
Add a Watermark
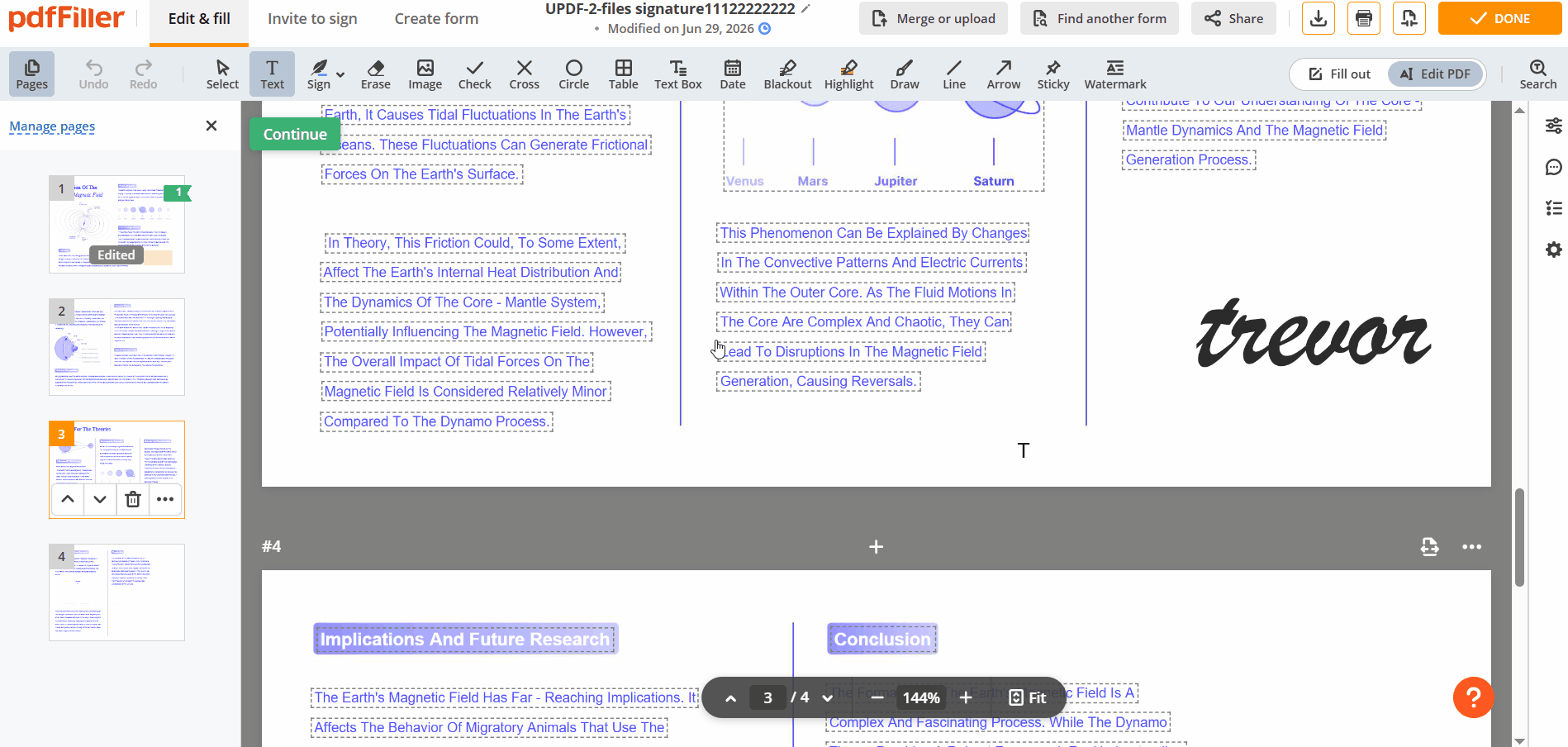[x=1115, y=74]
